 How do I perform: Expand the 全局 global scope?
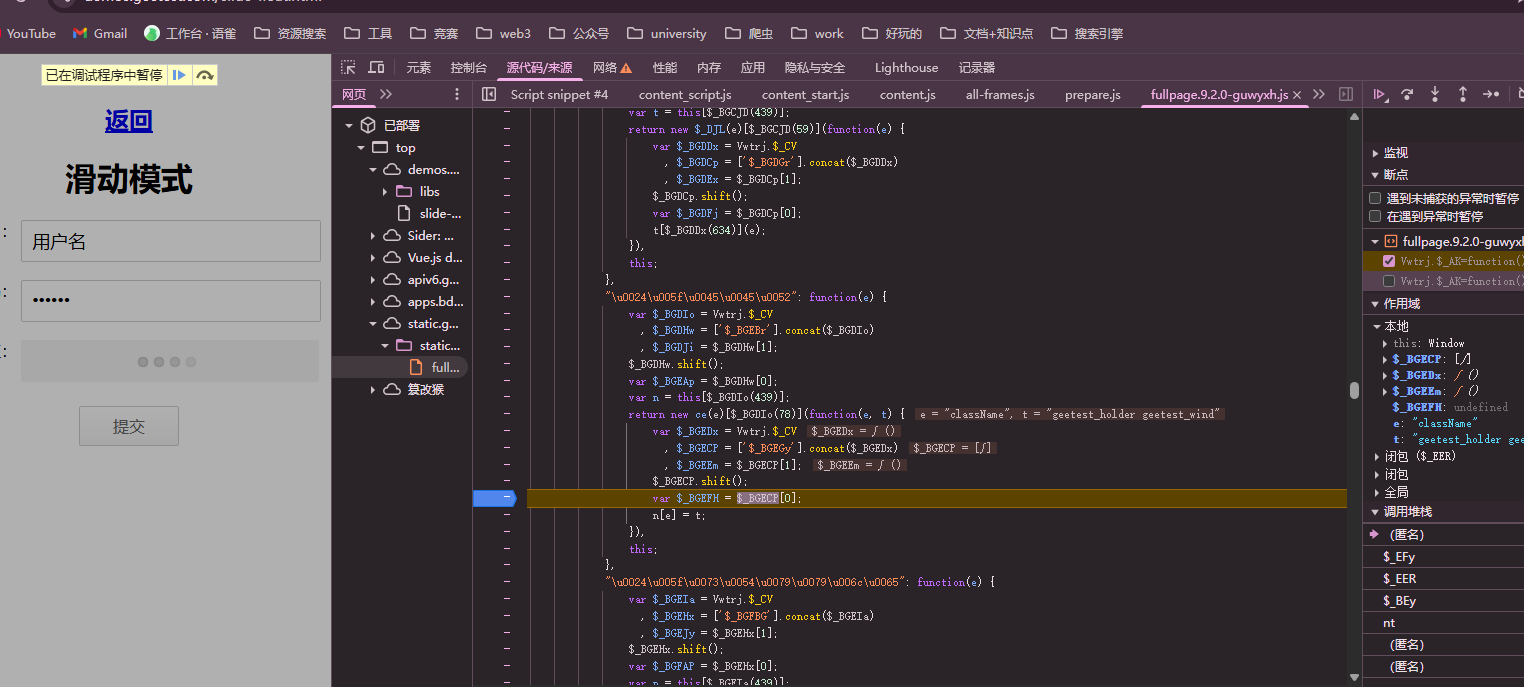tap(1378, 492)
